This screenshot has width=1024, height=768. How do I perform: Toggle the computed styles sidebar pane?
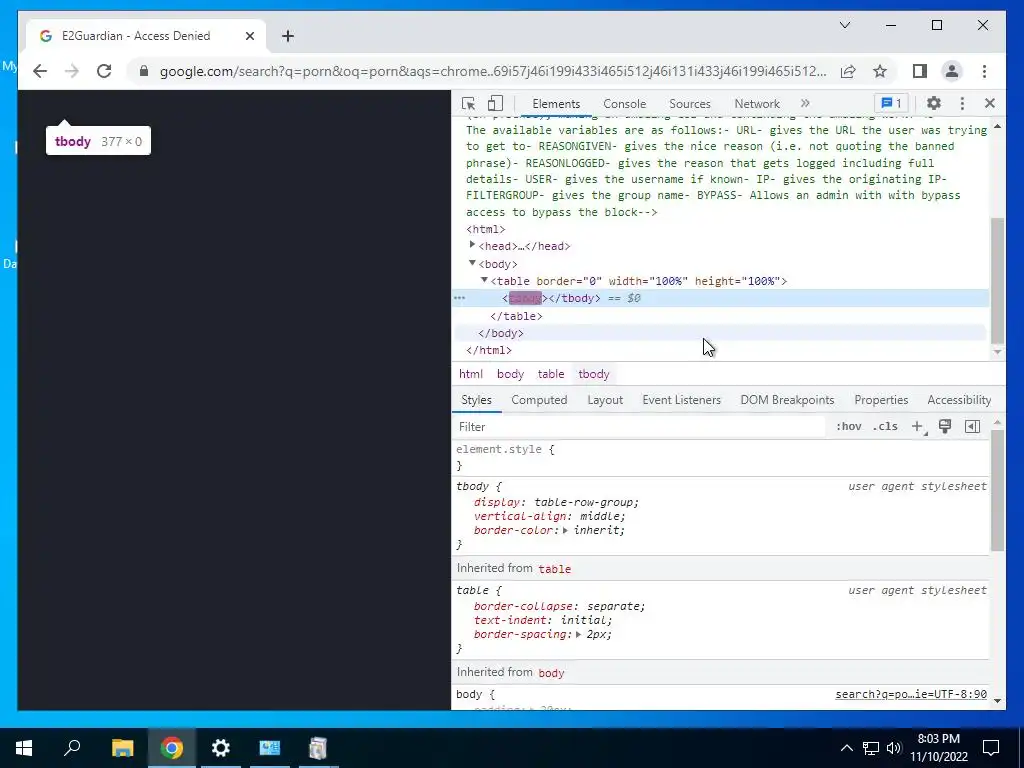click(972, 426)
